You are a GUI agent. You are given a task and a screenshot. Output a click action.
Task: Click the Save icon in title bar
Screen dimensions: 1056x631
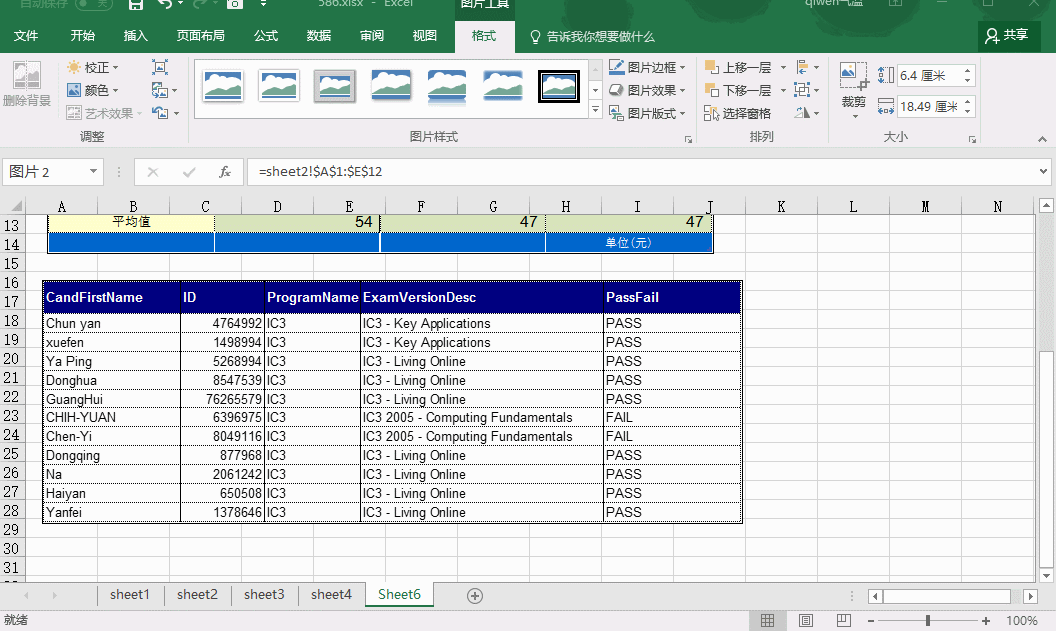[137, 5]
